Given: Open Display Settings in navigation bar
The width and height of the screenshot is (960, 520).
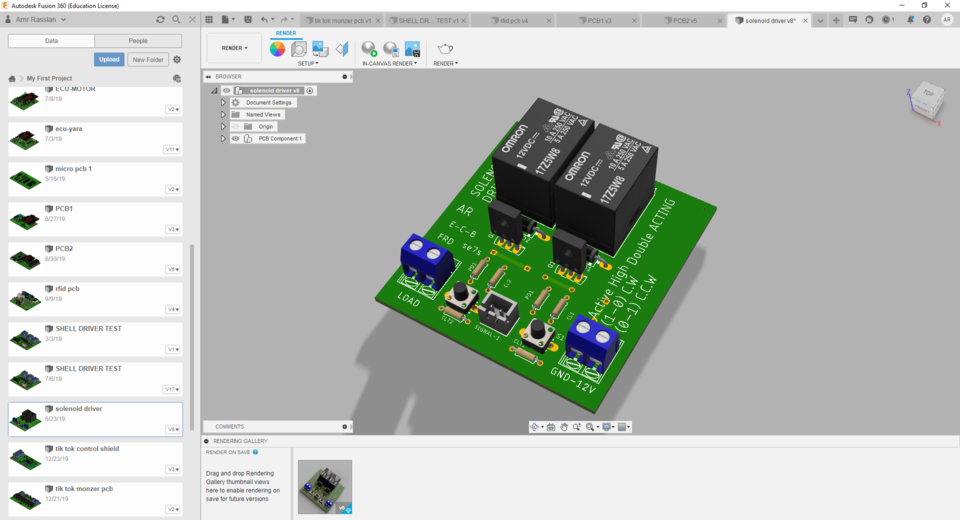Looking at the screenshot, I should pos(607,427).
